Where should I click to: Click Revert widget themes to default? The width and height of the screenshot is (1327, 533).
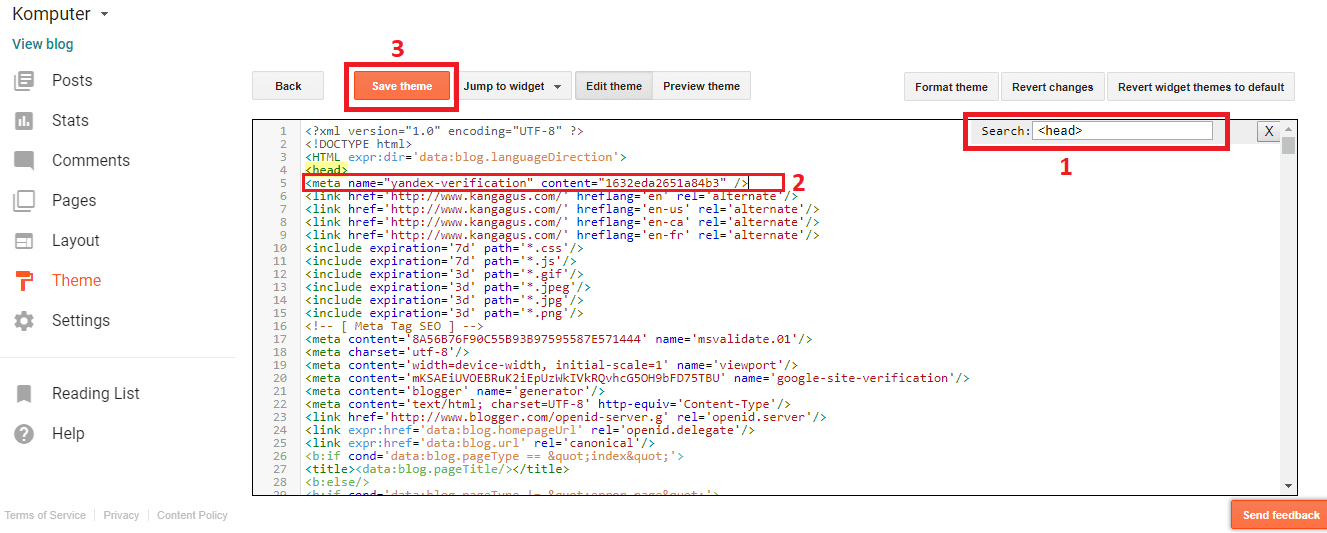click(1201, 87)
